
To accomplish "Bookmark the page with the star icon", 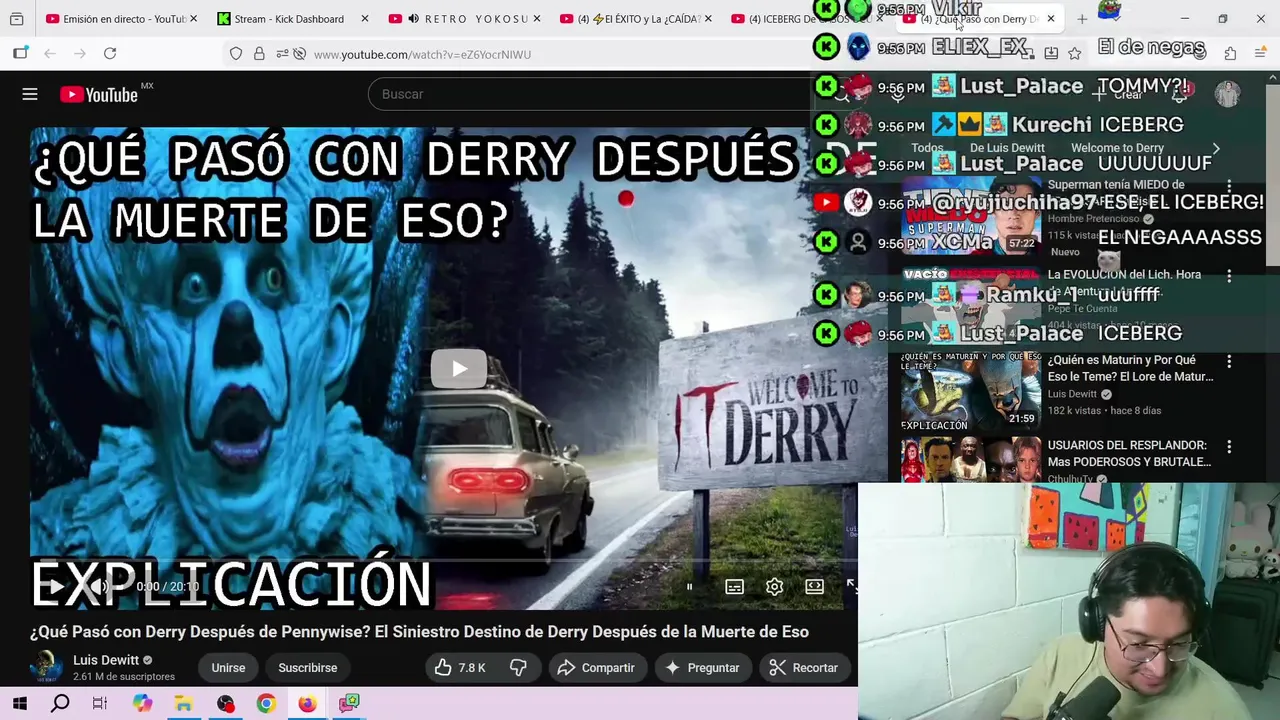I will pos(1074,53).
